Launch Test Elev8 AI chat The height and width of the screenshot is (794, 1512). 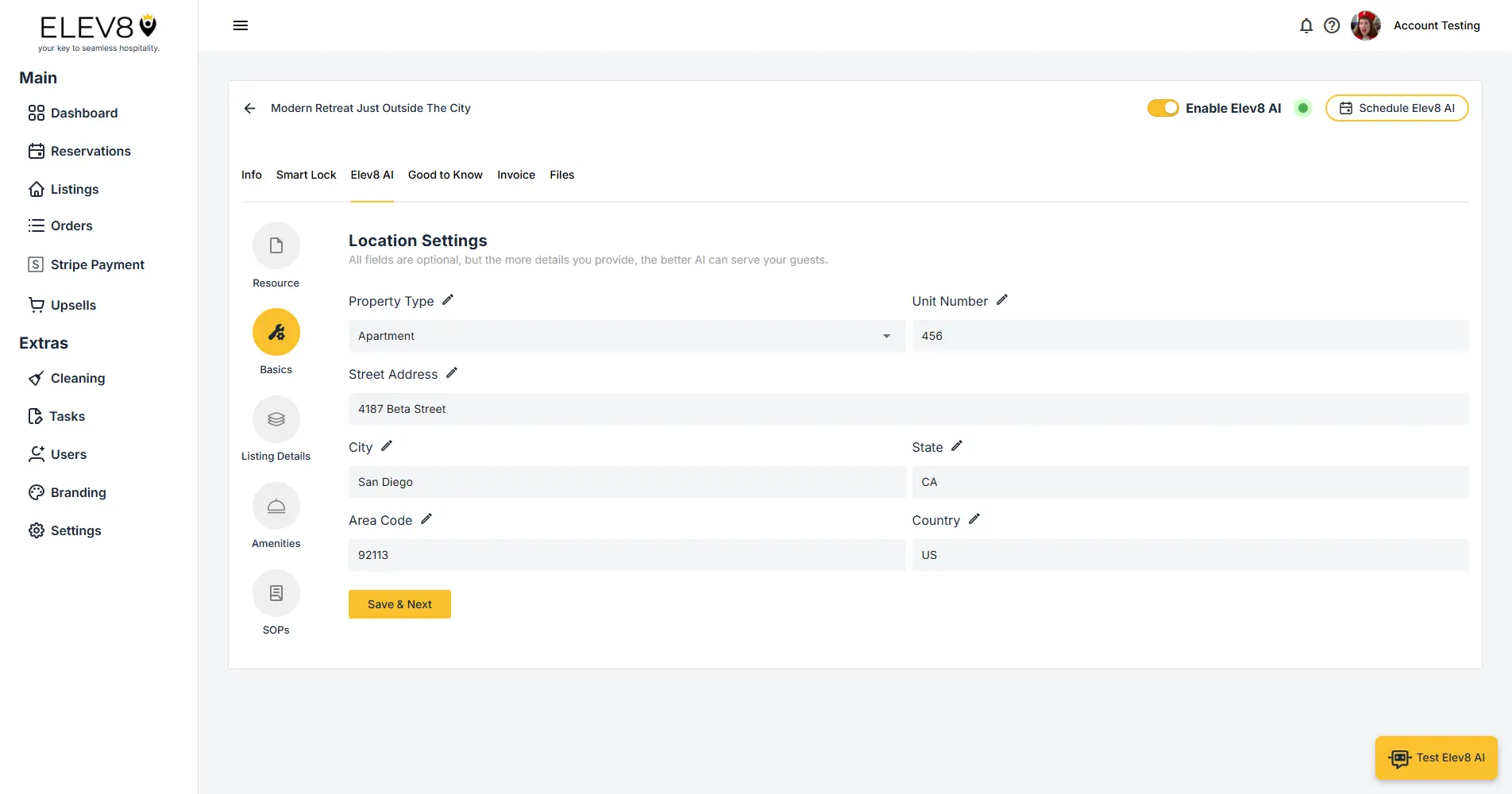1435,757
